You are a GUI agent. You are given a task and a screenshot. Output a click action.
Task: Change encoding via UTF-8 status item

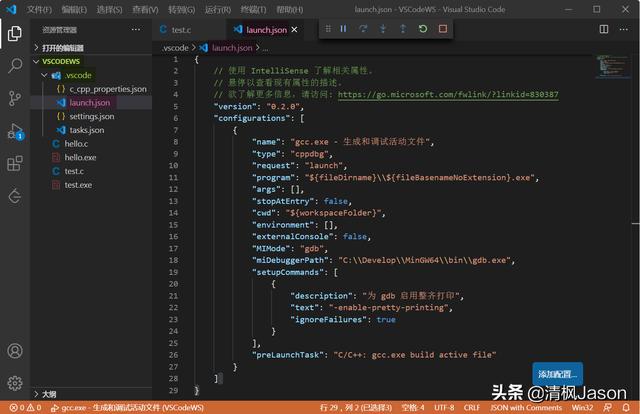(x=444, y=407)
